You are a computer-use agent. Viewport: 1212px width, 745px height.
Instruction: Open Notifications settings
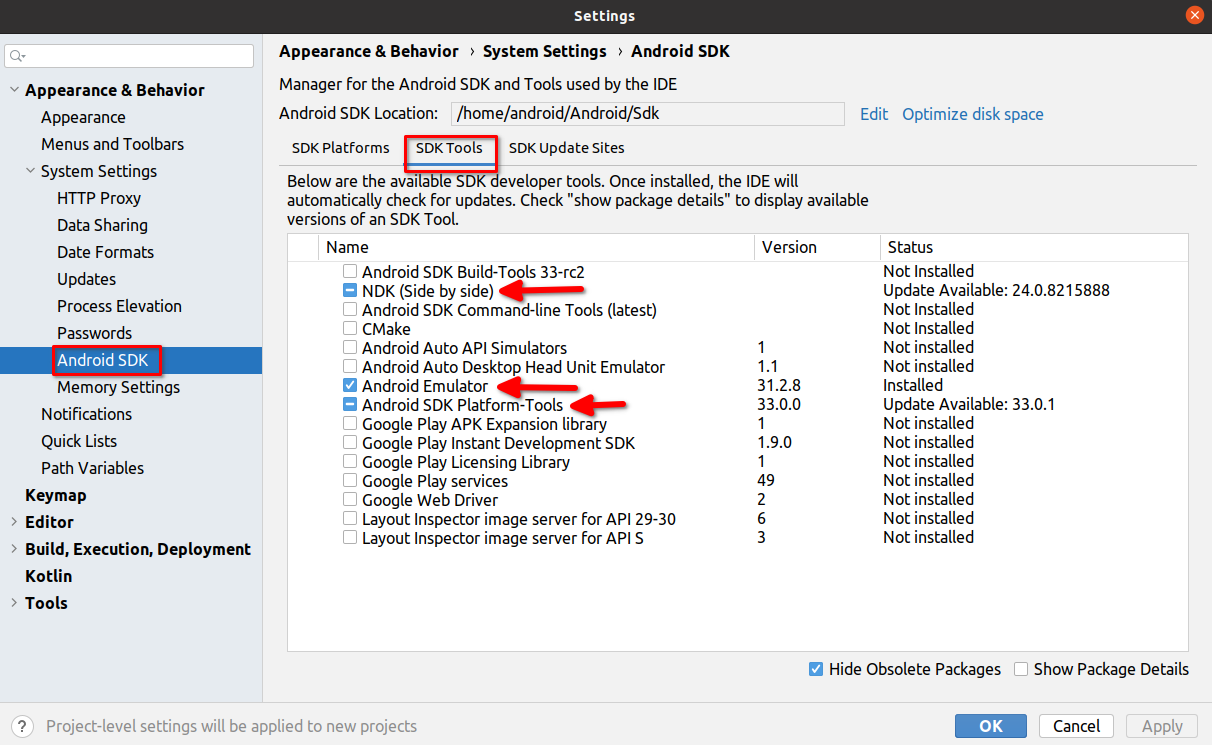pyautogui.click(x=86, y=414)
